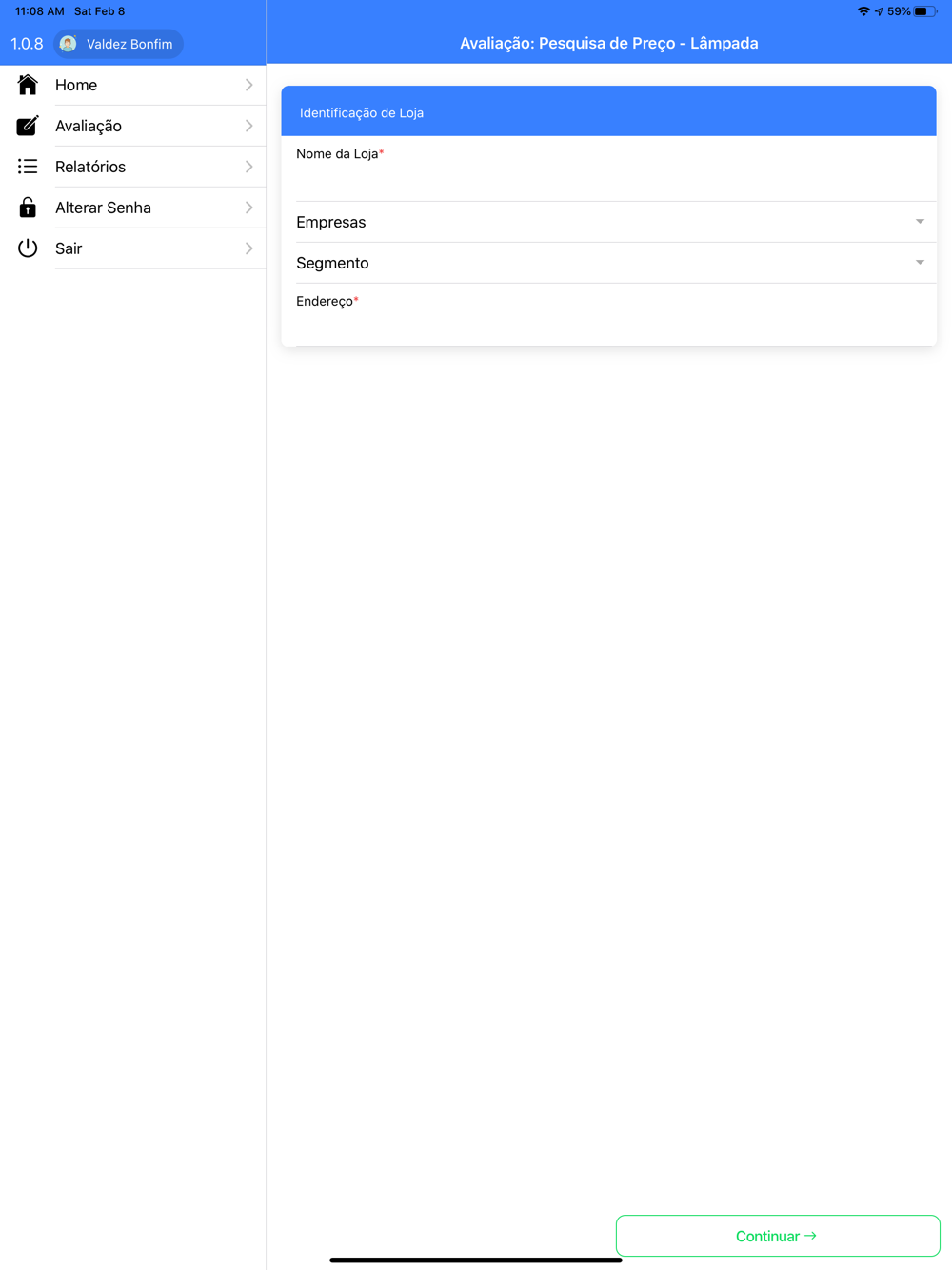Viewport: 952px width, 1270px height.
Task: Focus the Nome da Loja input field
Action: coord(609,181)
